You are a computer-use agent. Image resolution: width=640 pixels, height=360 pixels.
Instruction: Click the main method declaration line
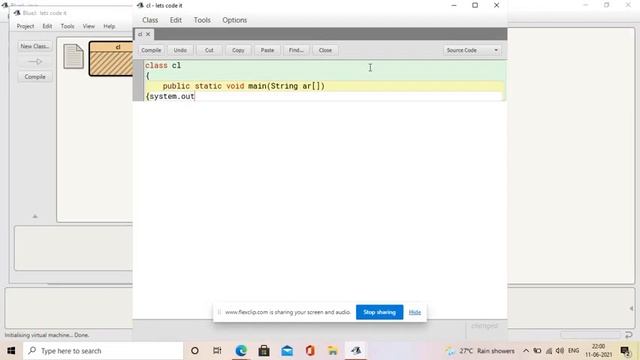[244, 86]
